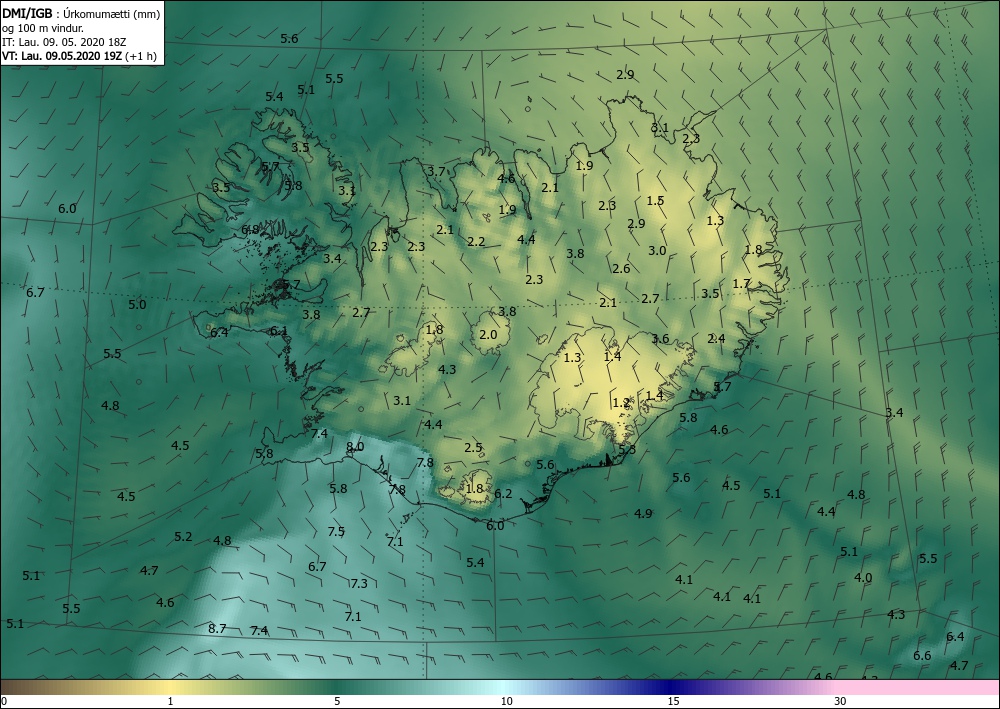
Task: Click the '2.4' value in the east
Action: tap(716, 338)
